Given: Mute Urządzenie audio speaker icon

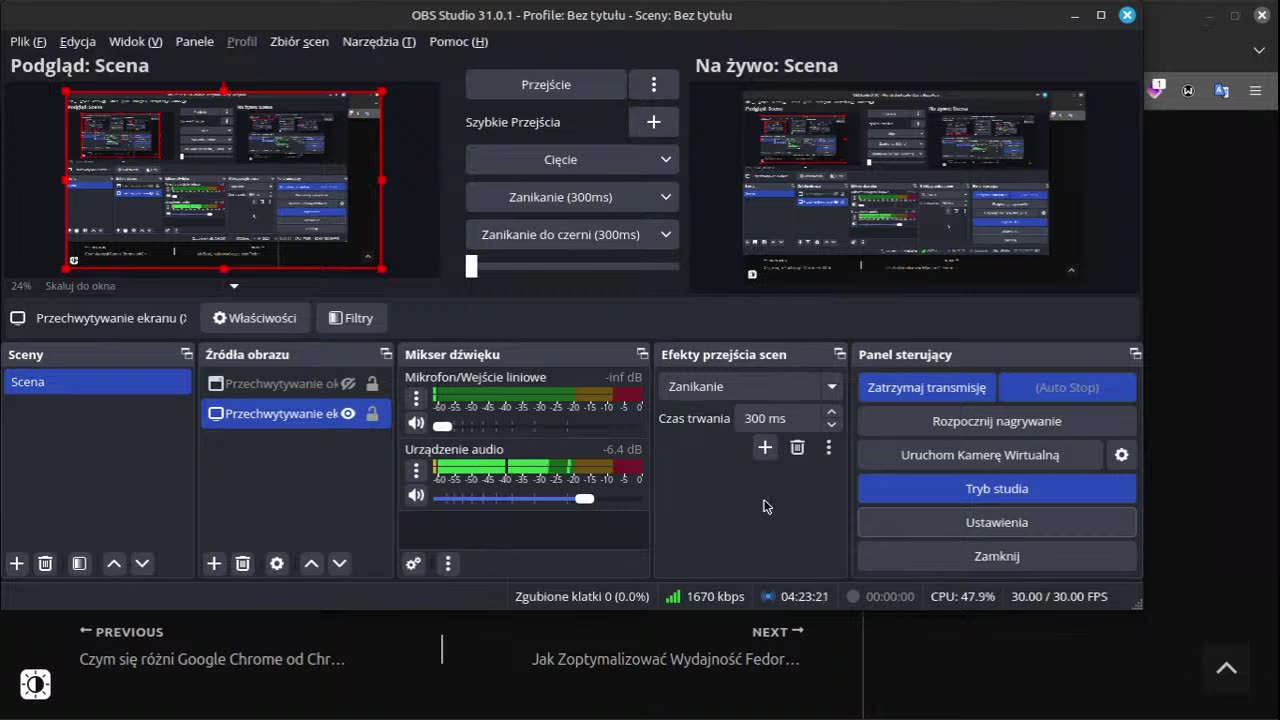Looking at the screenshot, I should [416, 495].
